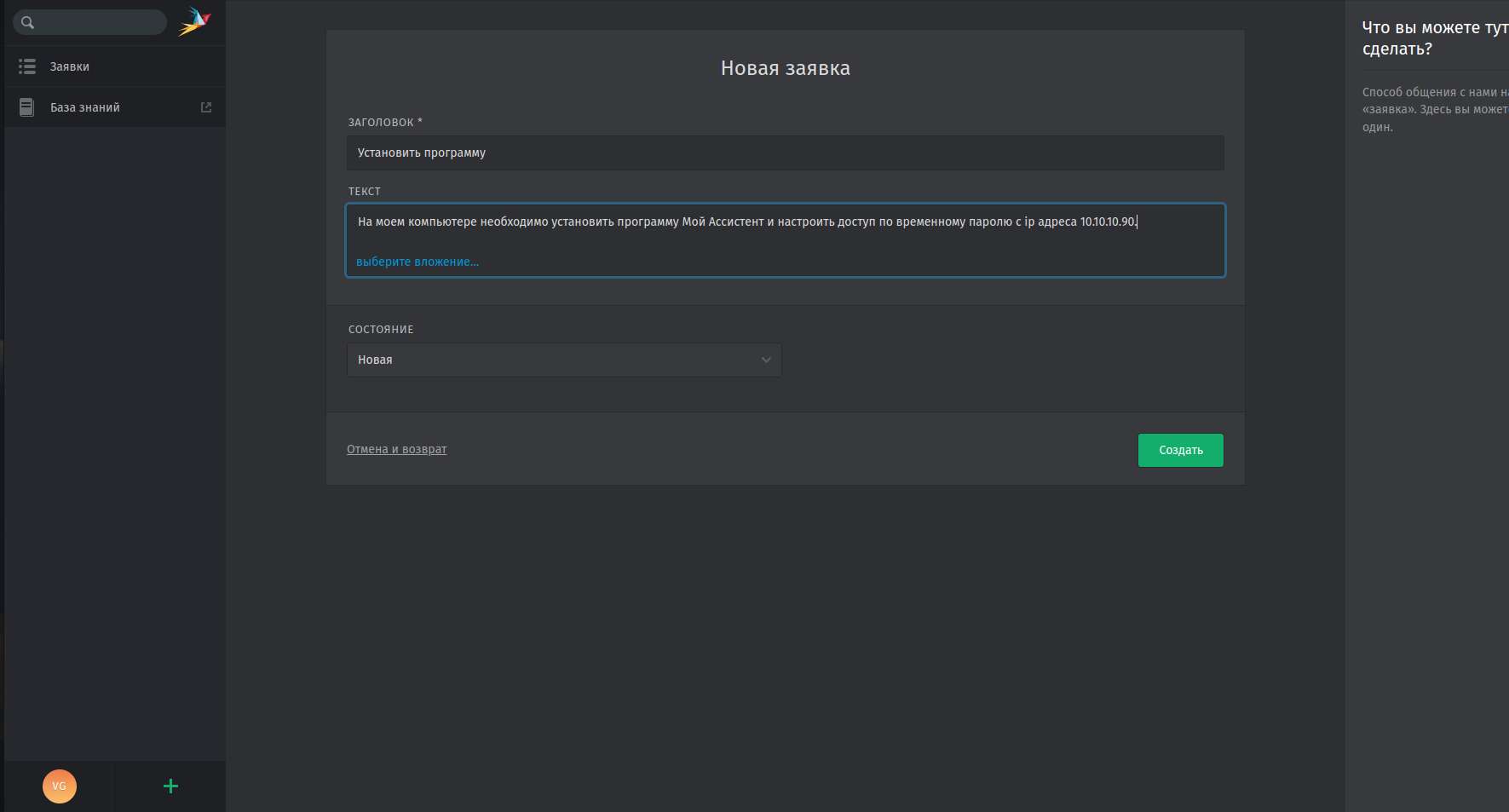Click the выберите вложение attachment link
Screen dimensions: 1509x812
(418, 262)
